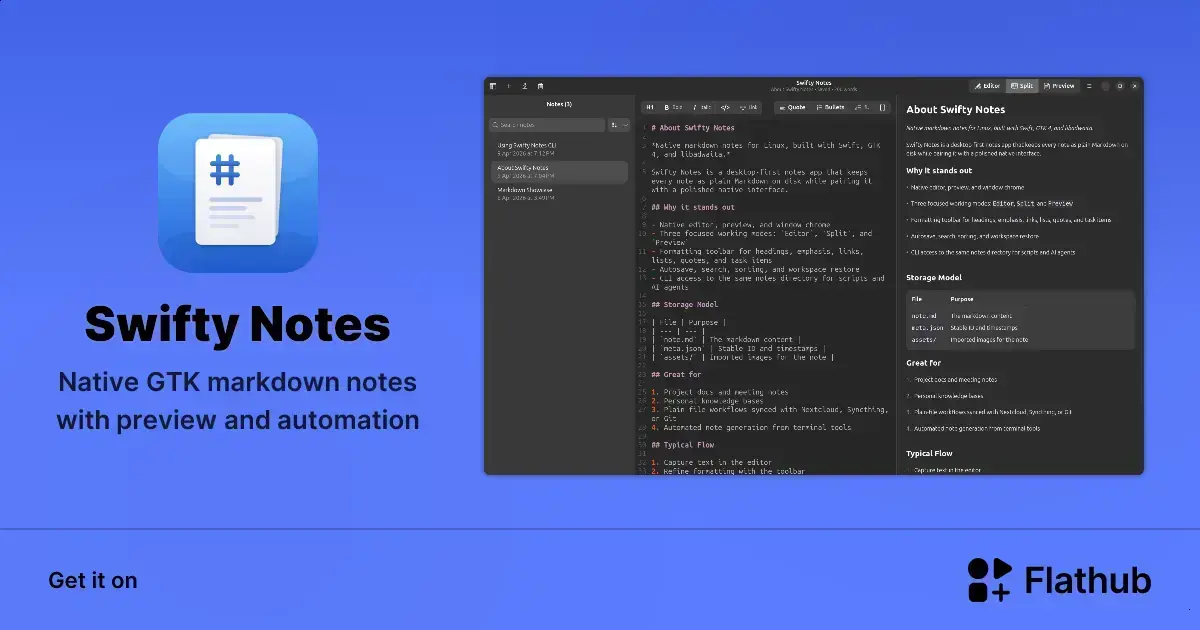This screenshot has width=1200, height=630.
Task: Maximize the Swifty Notes window
Action: 1120,86
